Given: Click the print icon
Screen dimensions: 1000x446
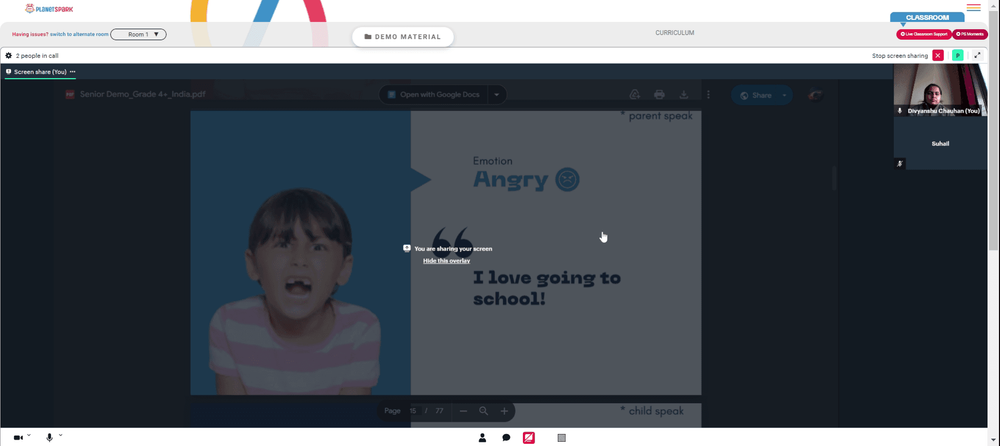Looking at the screenshot, I should [659, 95].
